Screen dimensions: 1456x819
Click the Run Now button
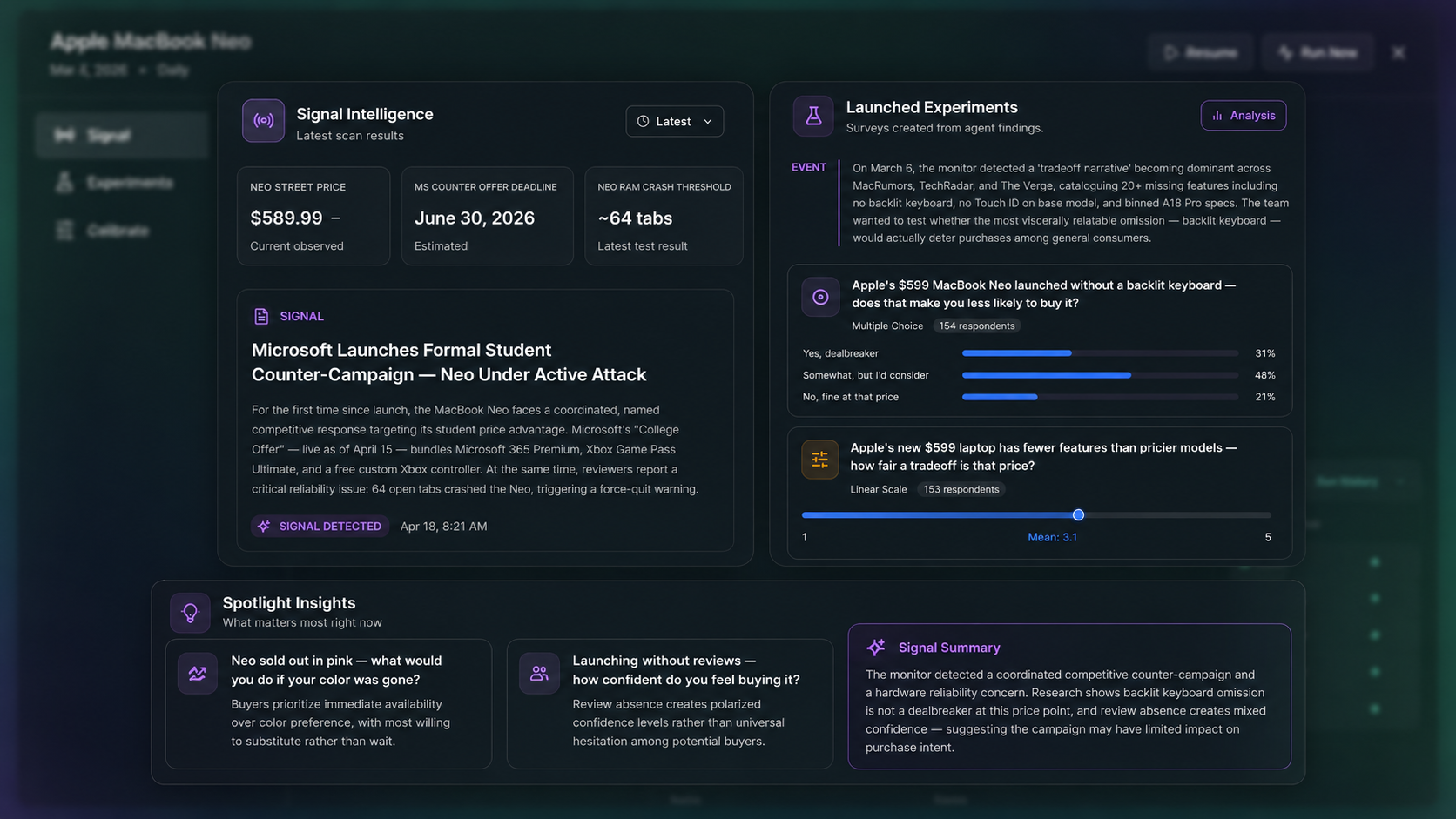point(1318,53)
